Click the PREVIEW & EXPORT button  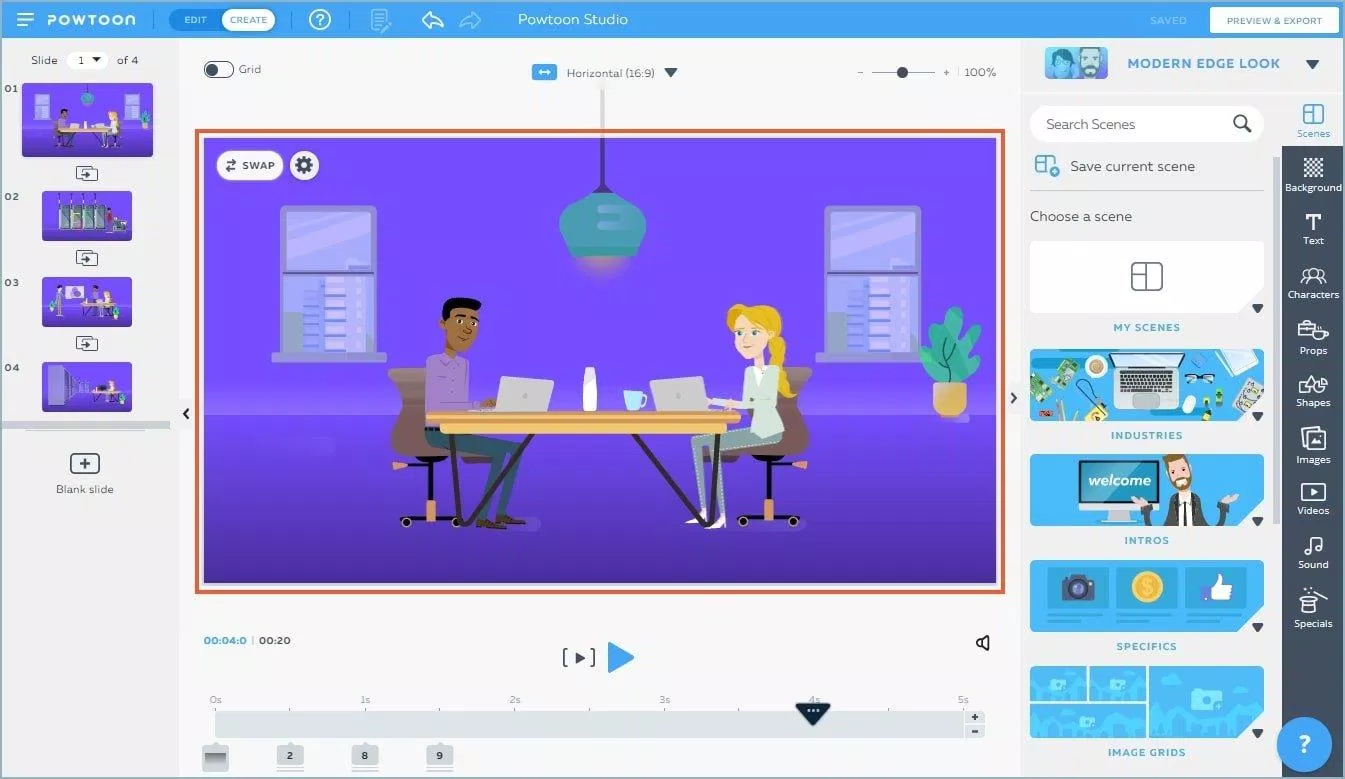tap(1274, 19)
